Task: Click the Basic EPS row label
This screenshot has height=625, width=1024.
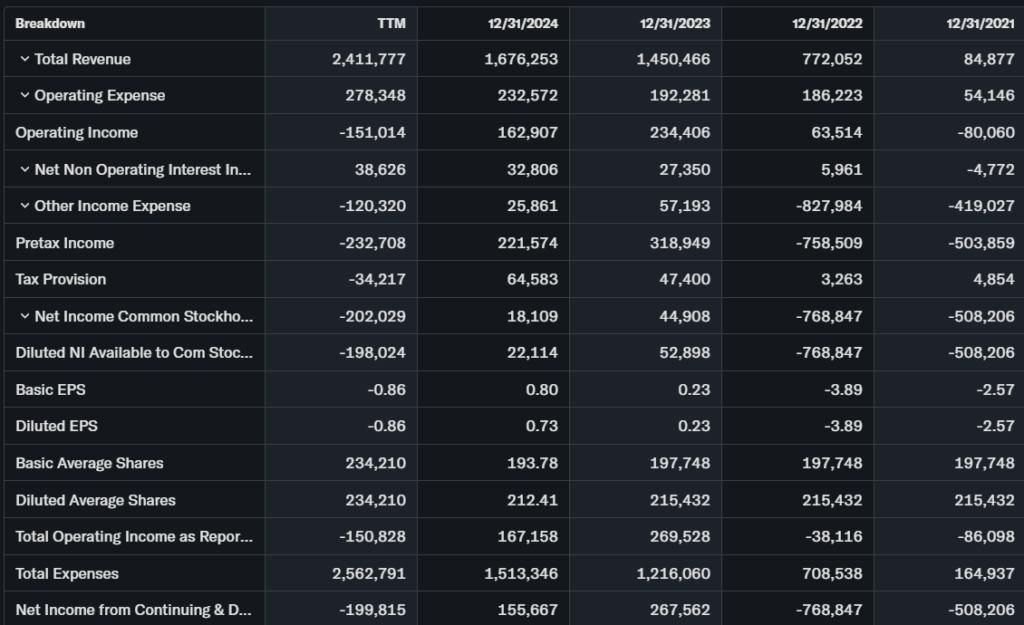Action: tap(51, 390)
